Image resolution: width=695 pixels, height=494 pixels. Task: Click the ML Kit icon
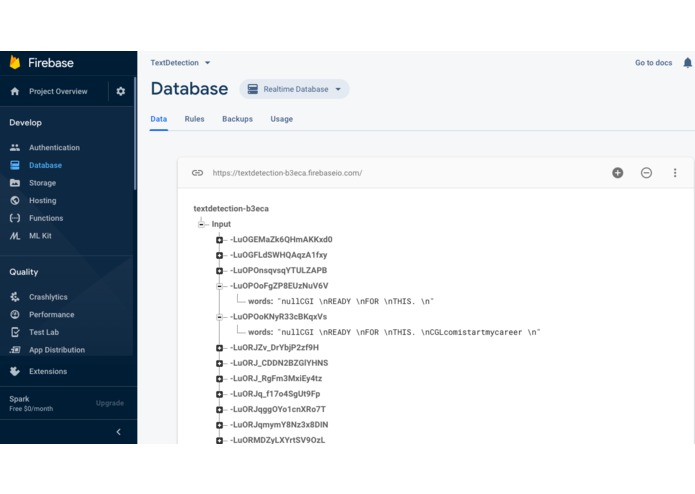pyautogui.click(x=15, y=236)
